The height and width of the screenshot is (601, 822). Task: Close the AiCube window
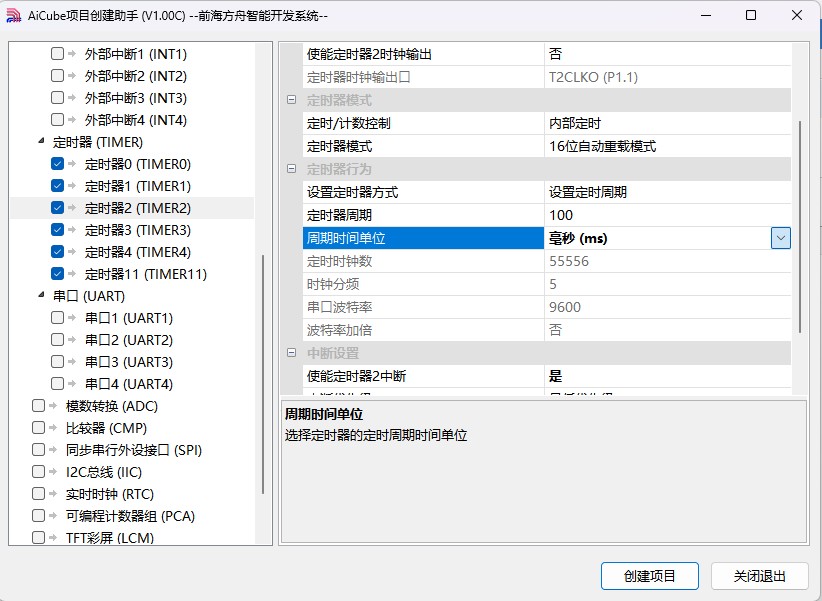797,15
